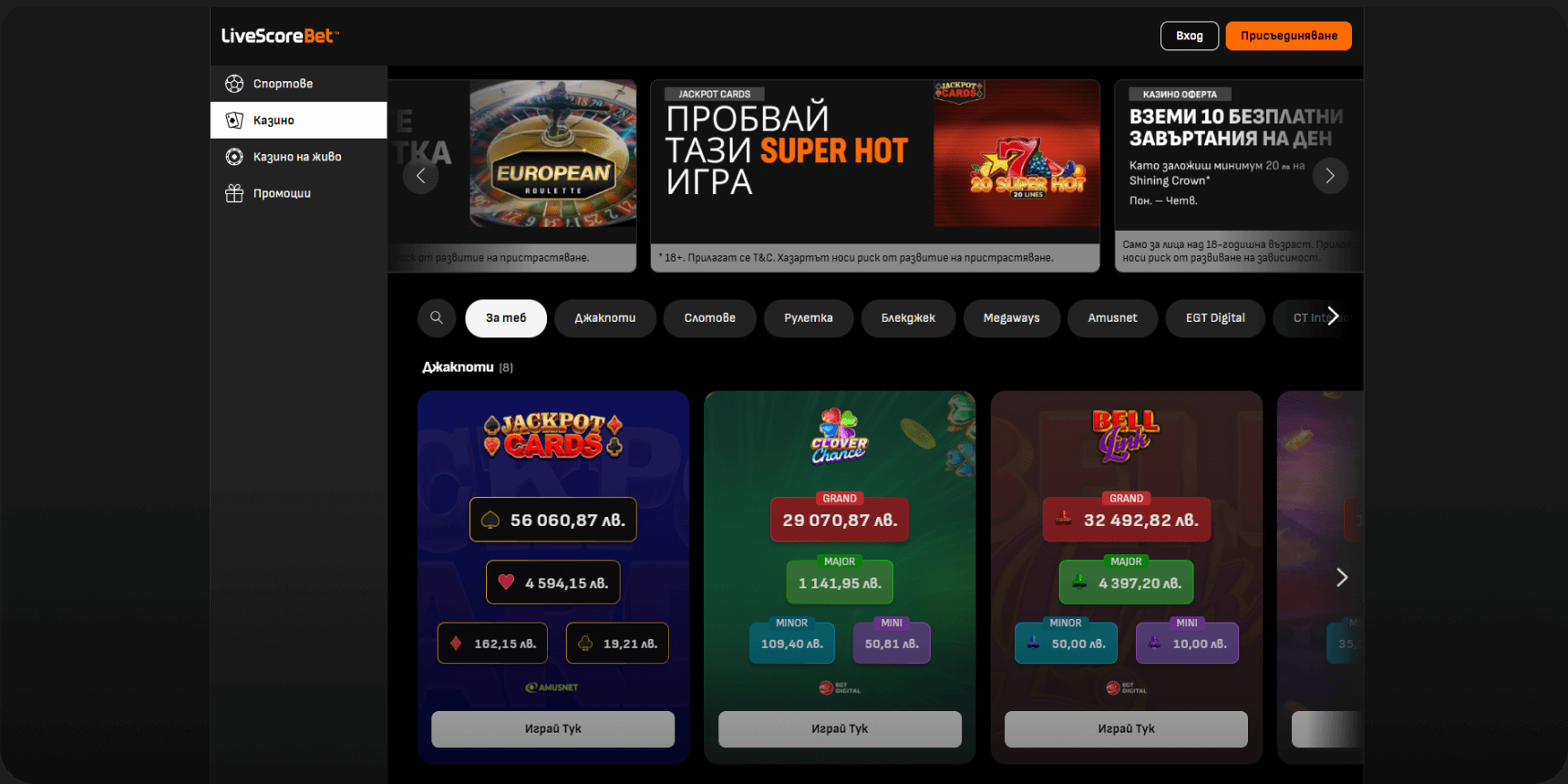The image size is (1568, 784).
Task: Show more jackpot games with right chevron
Action: [1342, 577]
